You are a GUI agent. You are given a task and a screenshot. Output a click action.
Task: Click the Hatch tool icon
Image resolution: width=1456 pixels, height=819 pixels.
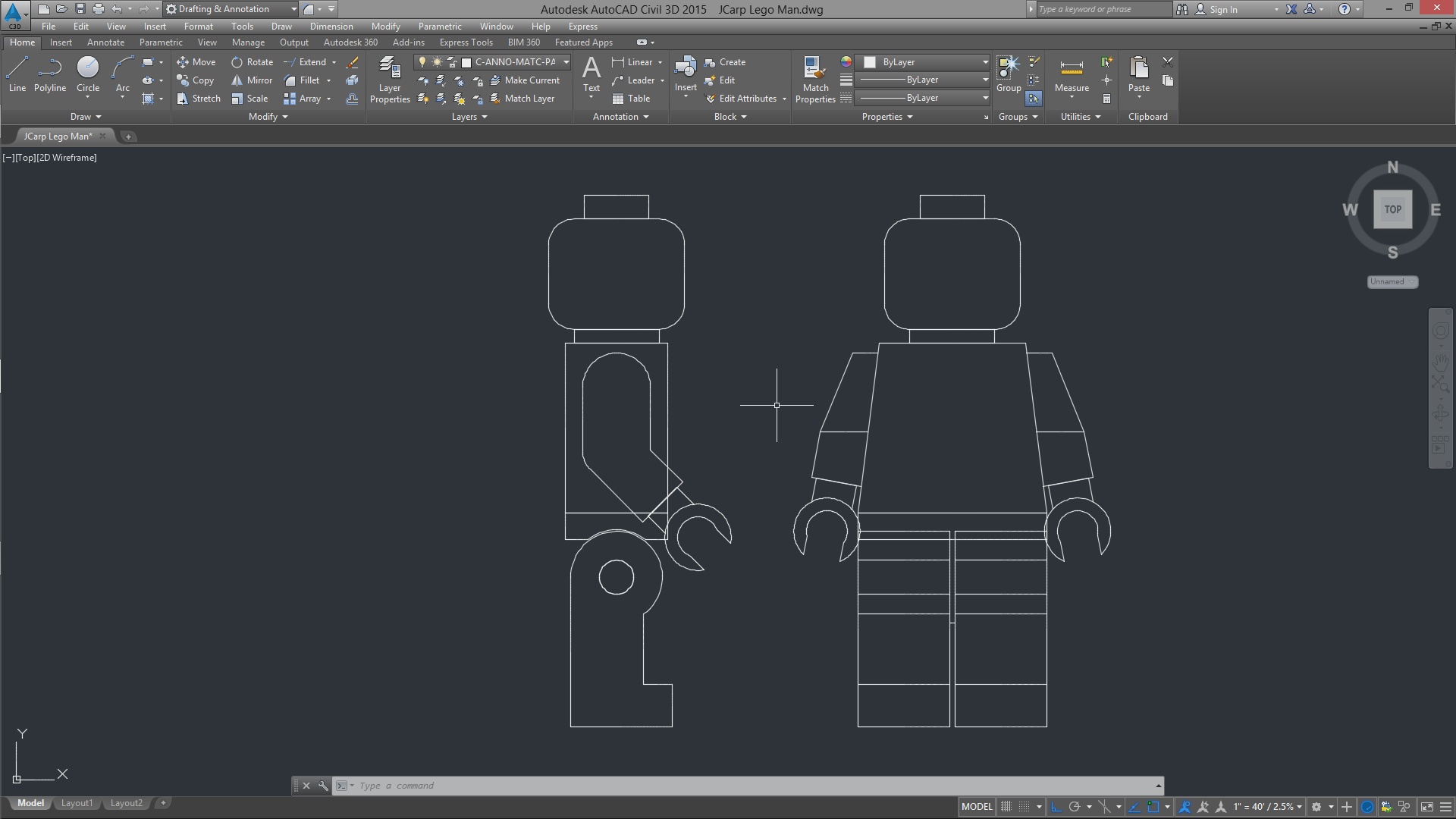148,99
